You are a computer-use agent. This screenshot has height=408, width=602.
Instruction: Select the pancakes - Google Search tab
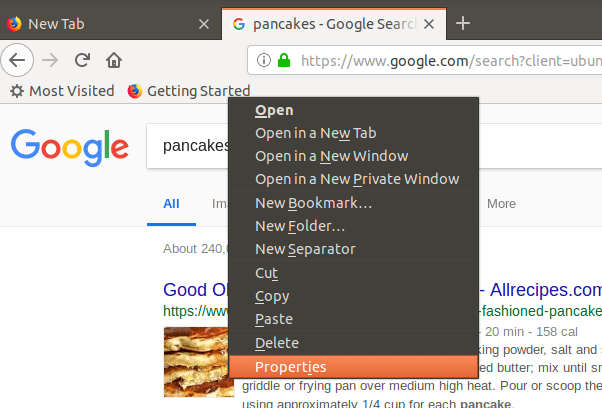tap(334, 24)
